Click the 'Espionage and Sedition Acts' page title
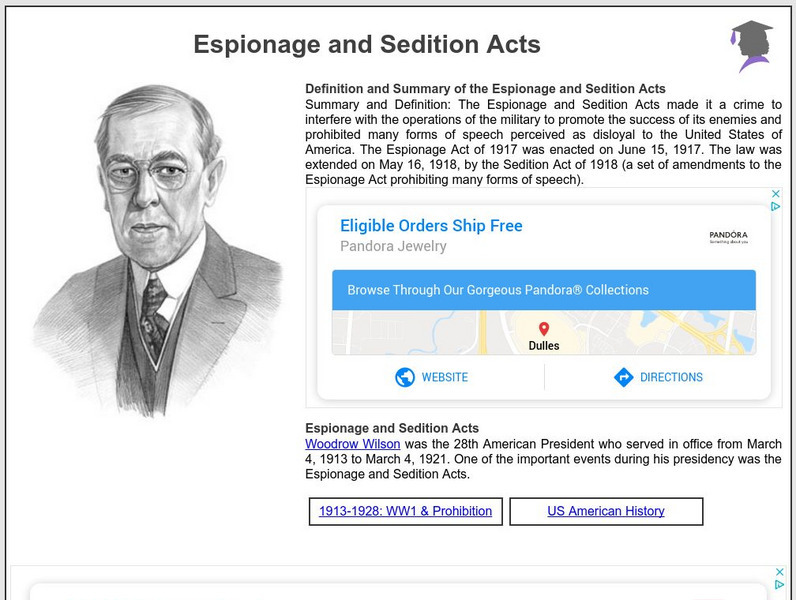Image resolution: width=796 pixels, height=600 pixels. [x=366, y=44]
